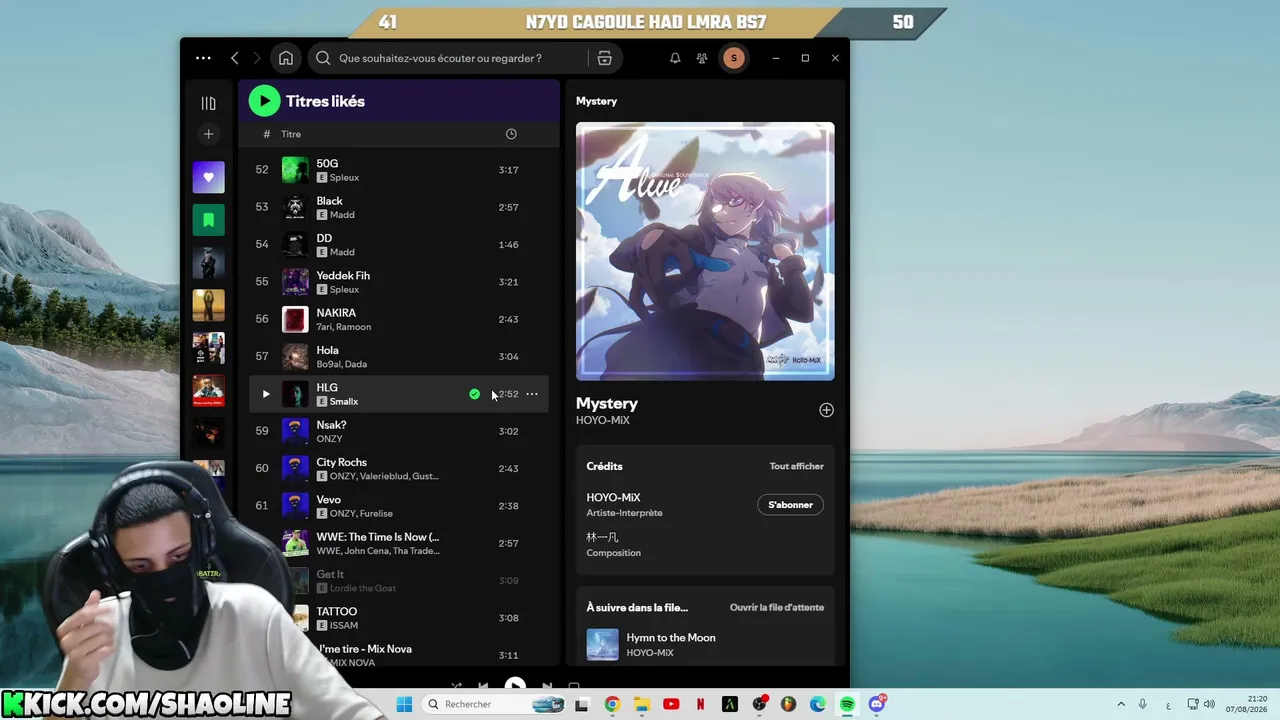Screen dimensions: 1280x720
Task: Remove HLG from liked with green check
Action: (x=474, y=394)
